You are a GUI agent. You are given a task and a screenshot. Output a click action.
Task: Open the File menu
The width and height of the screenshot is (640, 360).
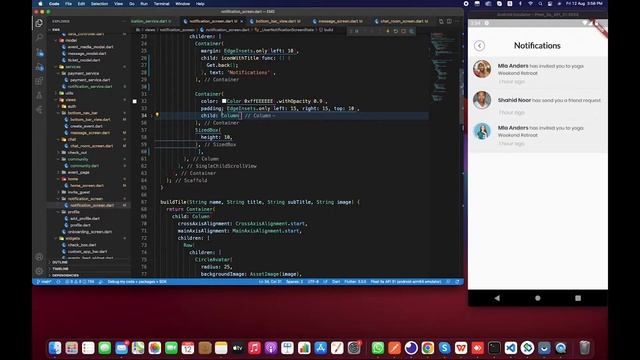point(68,4)
